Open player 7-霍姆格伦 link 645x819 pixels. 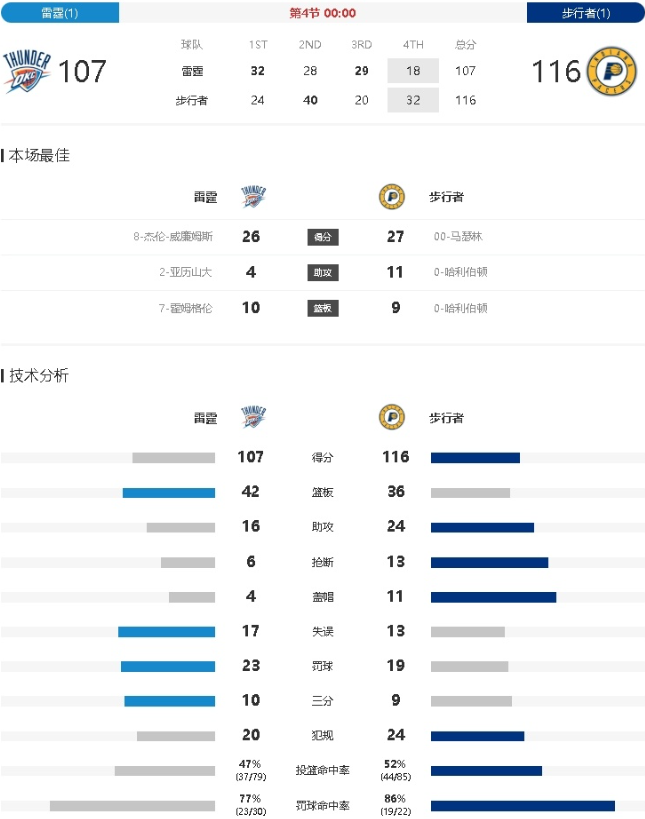(185, 308)
